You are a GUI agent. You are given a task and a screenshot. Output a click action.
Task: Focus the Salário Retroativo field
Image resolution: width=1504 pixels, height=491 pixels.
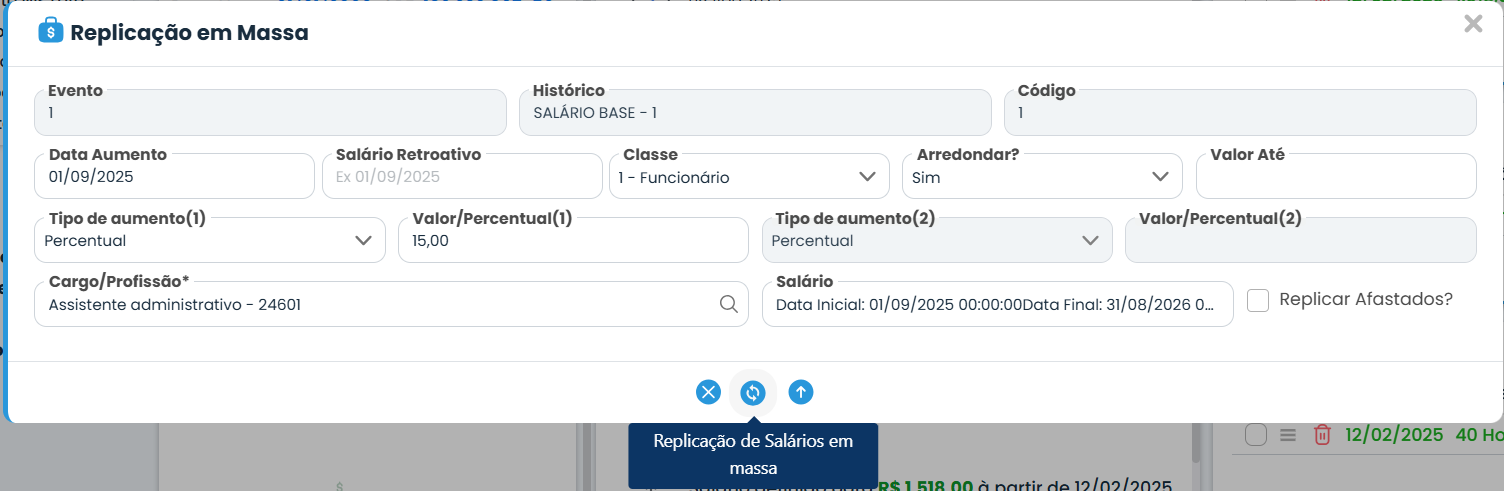tap(462, 177)
